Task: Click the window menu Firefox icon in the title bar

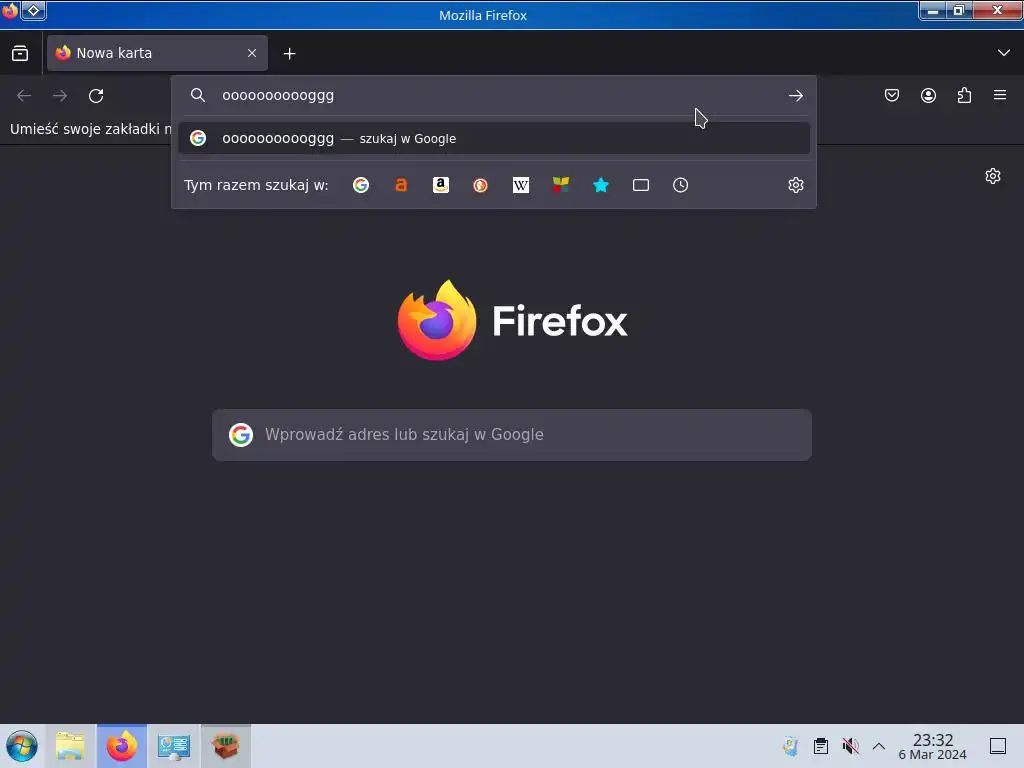Action: (x=10, y=10)
